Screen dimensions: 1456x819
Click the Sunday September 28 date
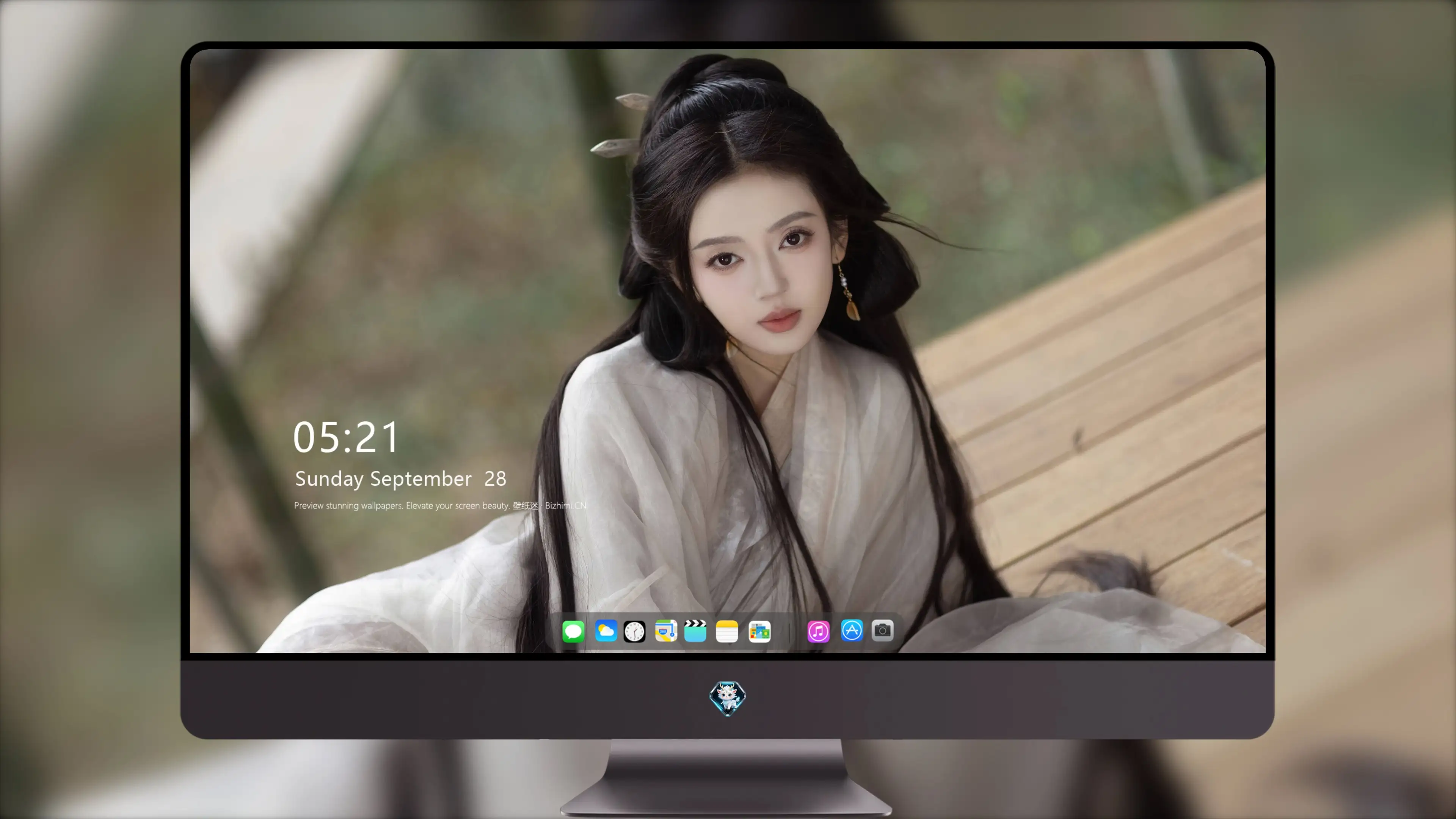(401, 479)
